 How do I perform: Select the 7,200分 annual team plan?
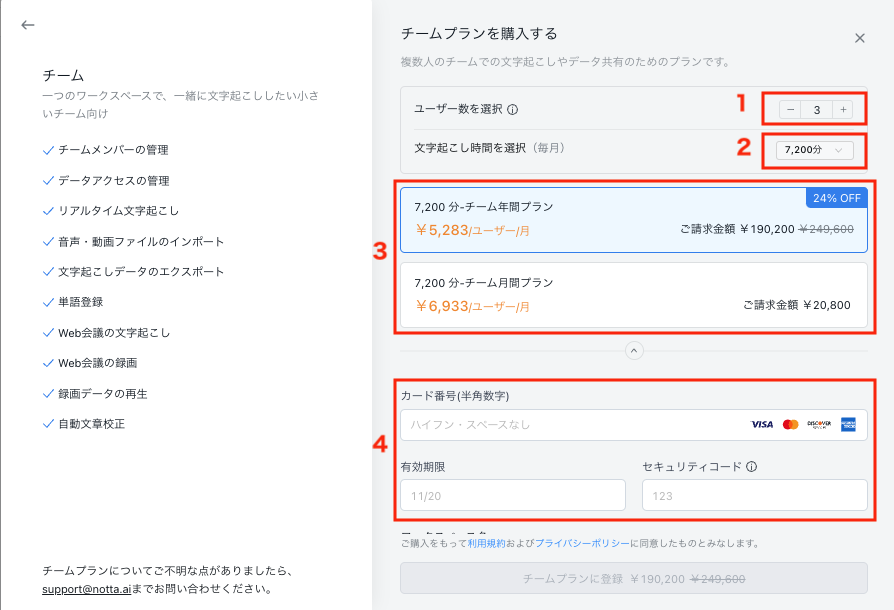pyautogui.click(x=634, y=220)
